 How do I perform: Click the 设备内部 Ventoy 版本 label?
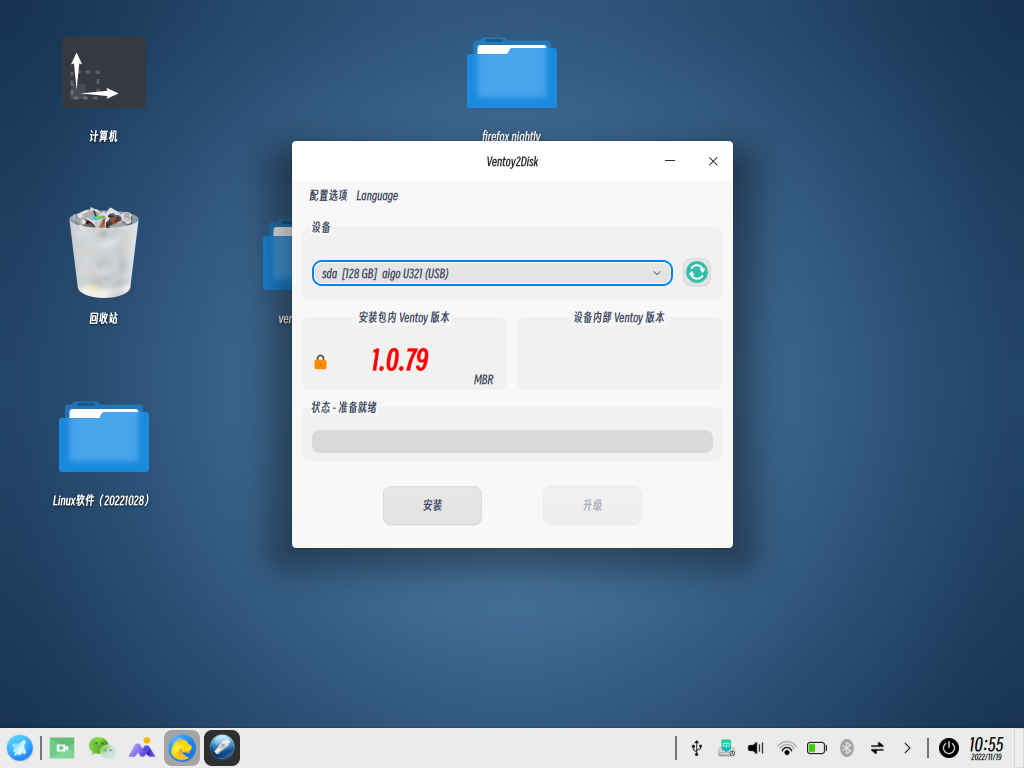click(x=618, y=317)
